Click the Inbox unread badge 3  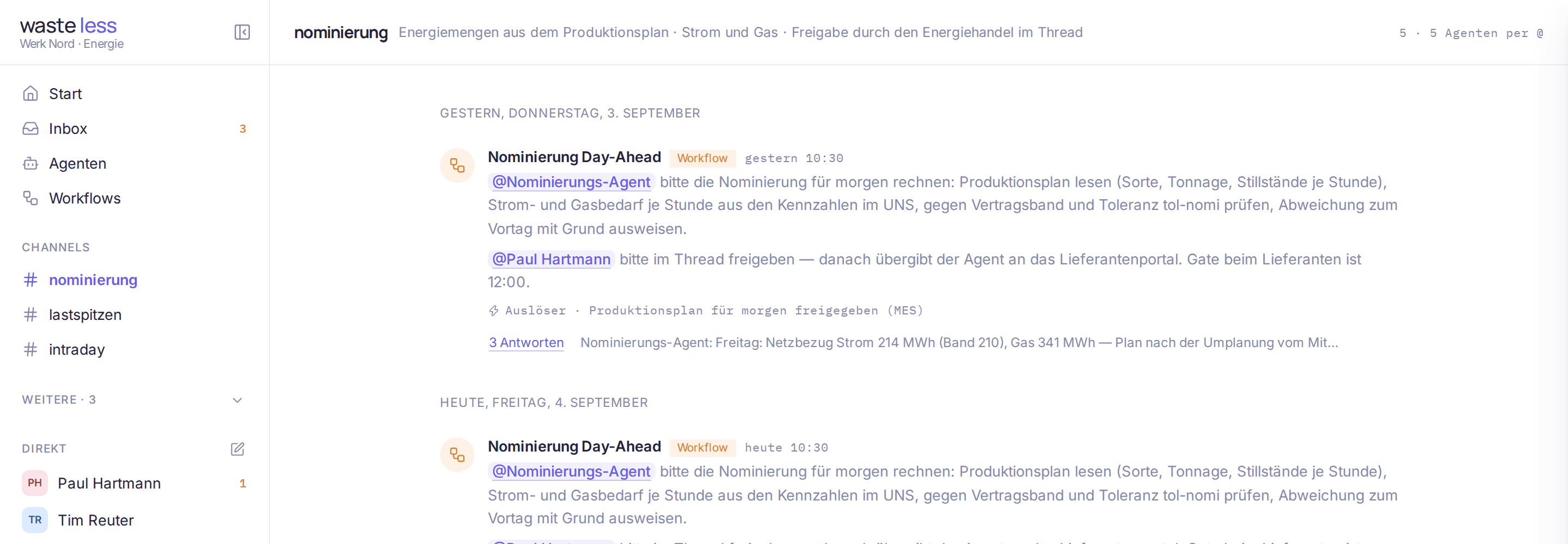coord(242,129)
